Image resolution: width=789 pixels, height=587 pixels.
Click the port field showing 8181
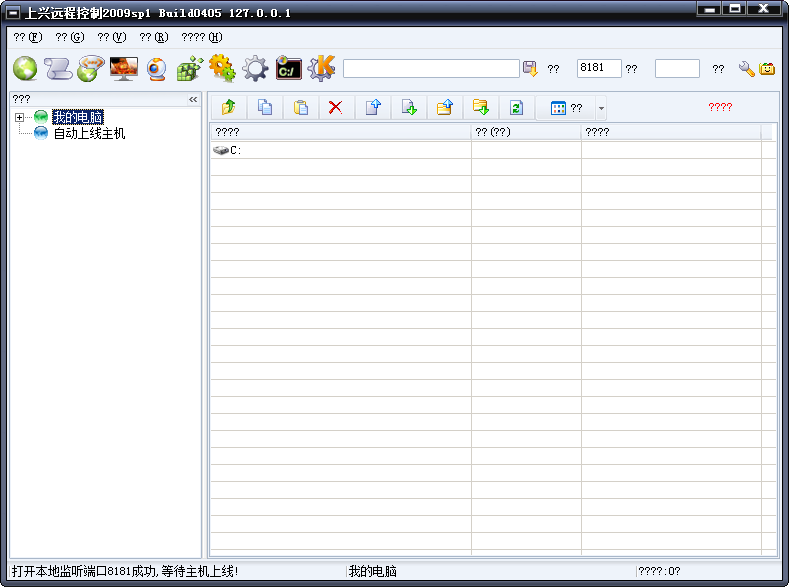coord(599,68)
